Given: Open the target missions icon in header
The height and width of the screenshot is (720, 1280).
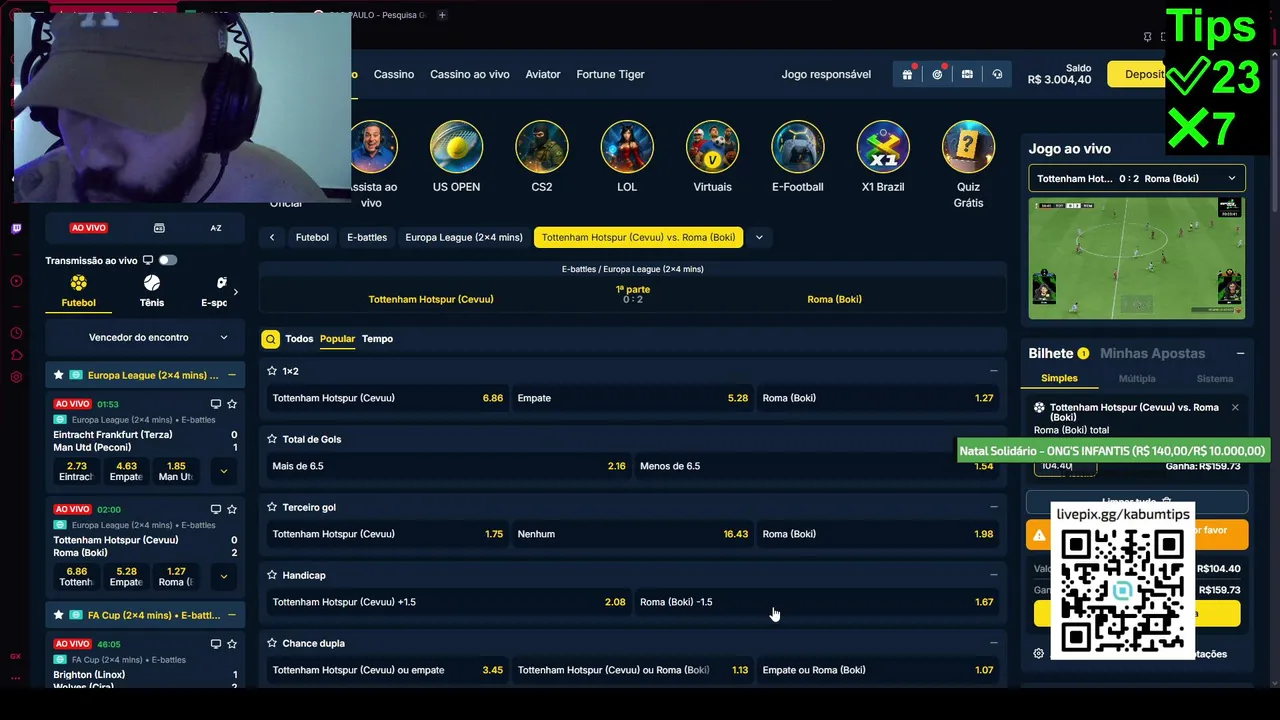Looking at the screenshot, I should 937,74.
